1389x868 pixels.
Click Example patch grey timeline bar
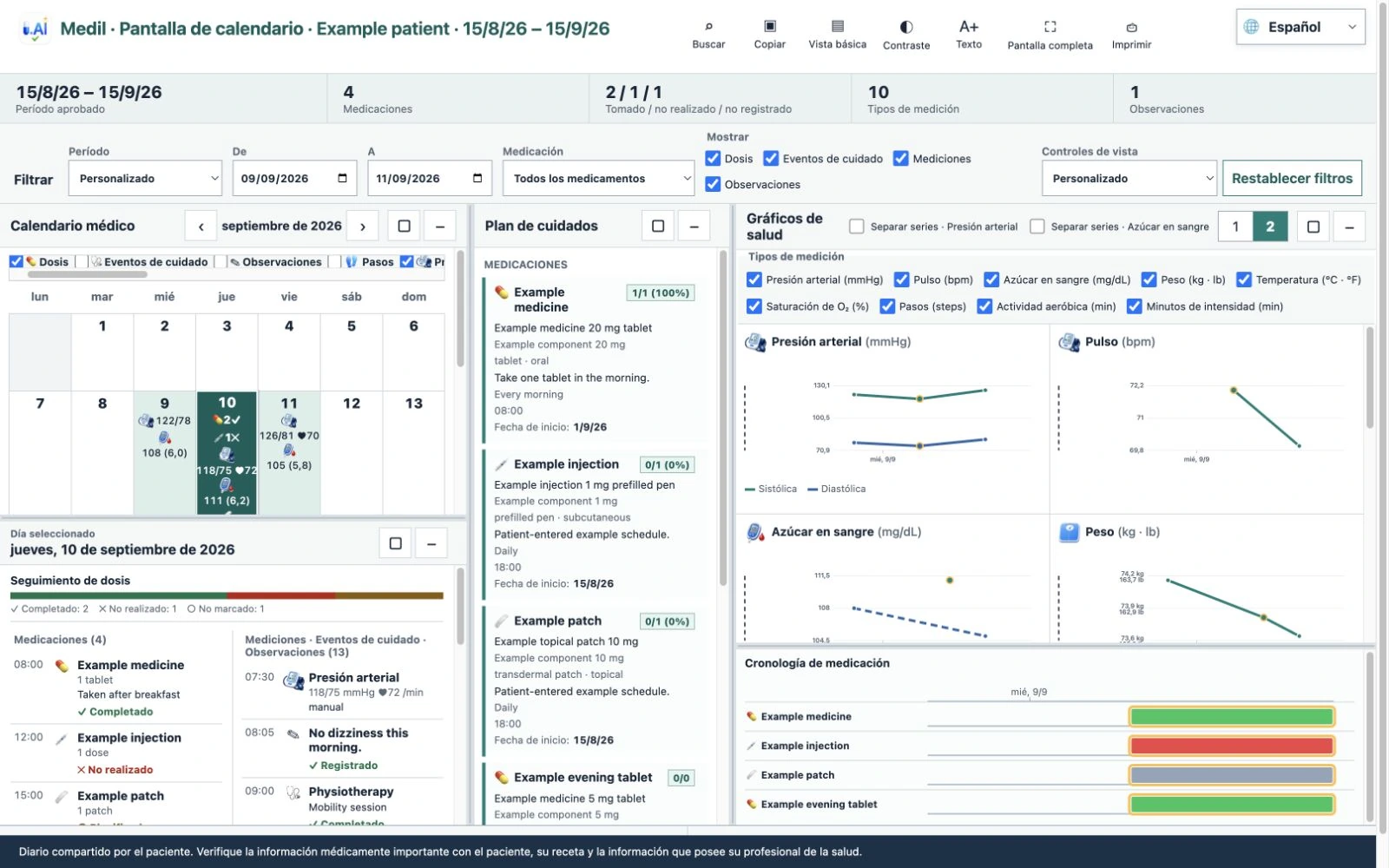(1232, 775)
